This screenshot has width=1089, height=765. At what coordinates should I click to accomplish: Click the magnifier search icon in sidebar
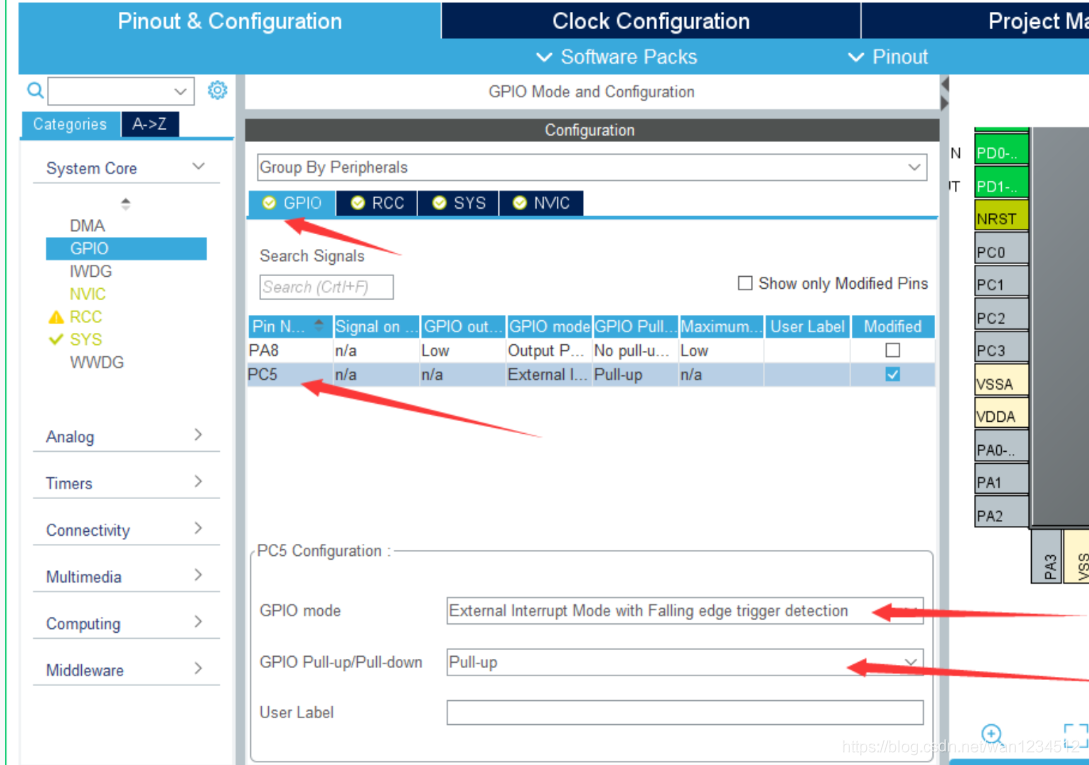point(36,91)
